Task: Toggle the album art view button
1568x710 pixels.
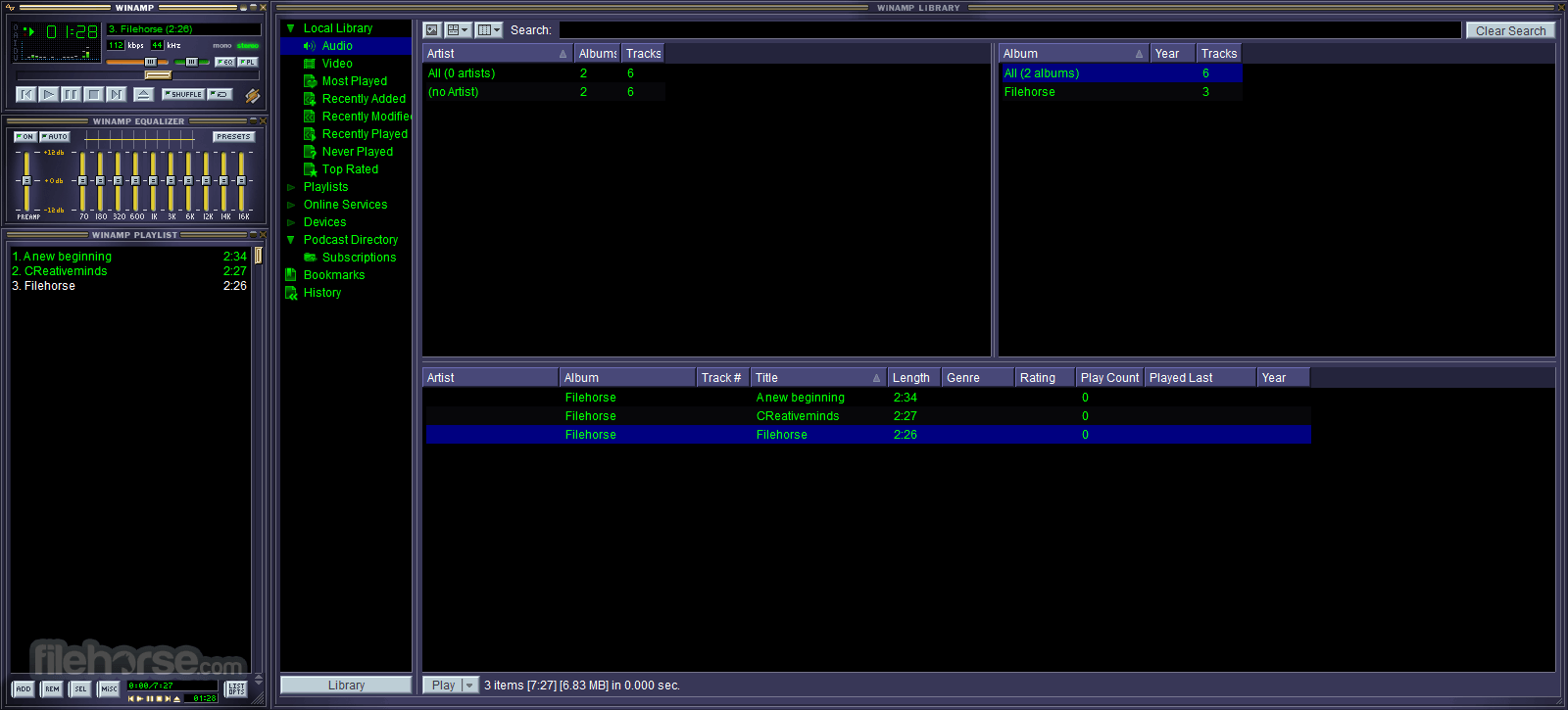Action: (x=432, y=30)
